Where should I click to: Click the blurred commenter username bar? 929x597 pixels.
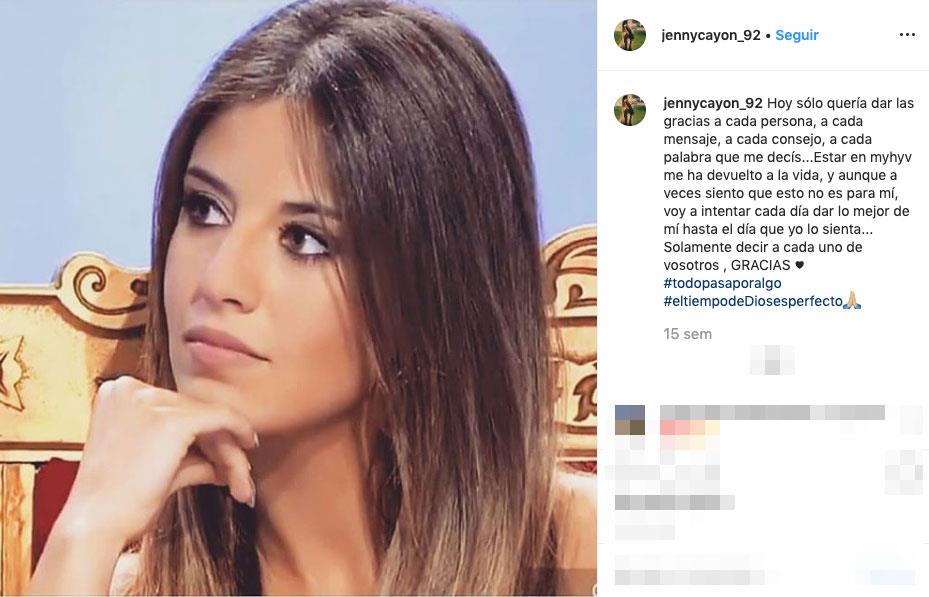click(772, 413)
